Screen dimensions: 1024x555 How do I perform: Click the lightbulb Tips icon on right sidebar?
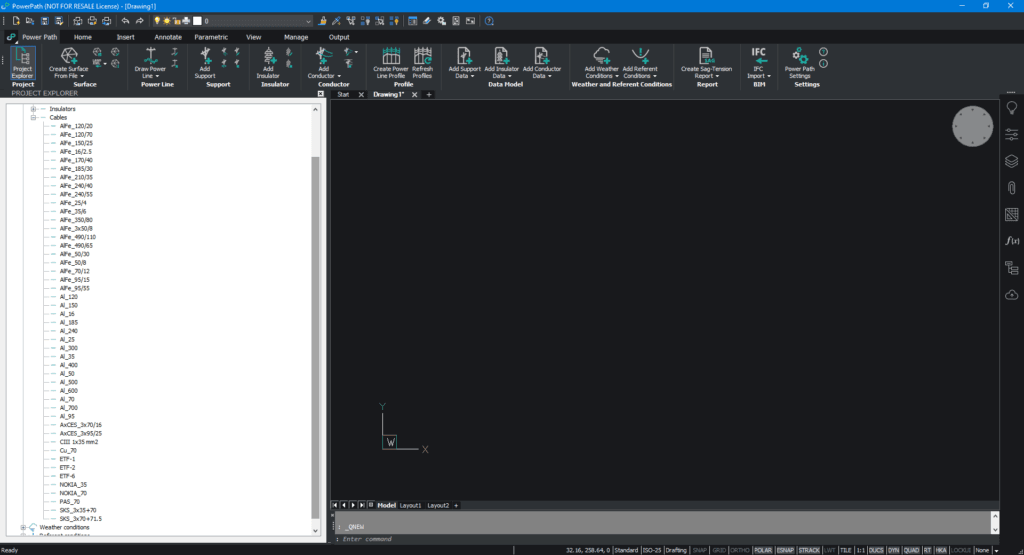point(1012,108)
